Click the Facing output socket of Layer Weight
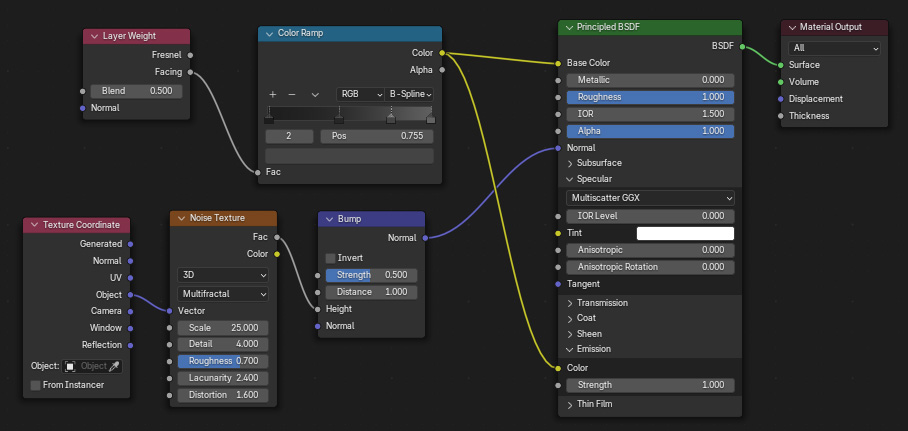 point(190,72)
